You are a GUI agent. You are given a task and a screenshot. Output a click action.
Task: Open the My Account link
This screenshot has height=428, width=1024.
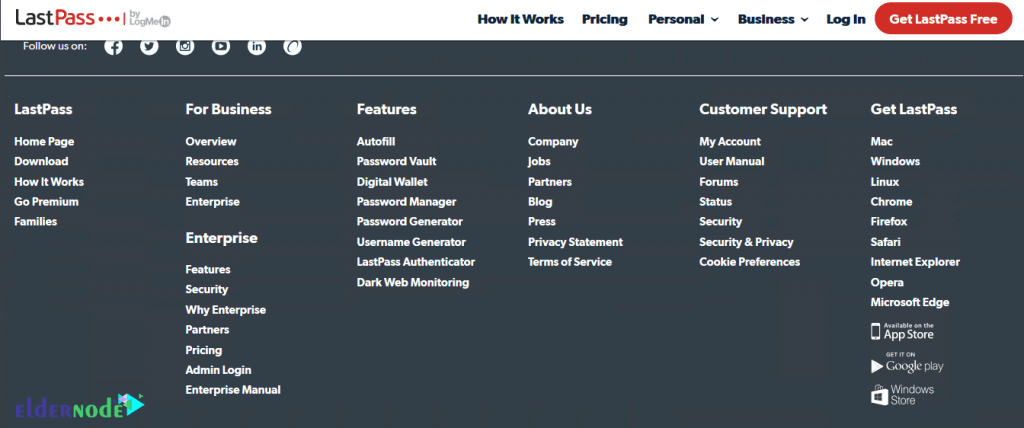coord(730,142)
